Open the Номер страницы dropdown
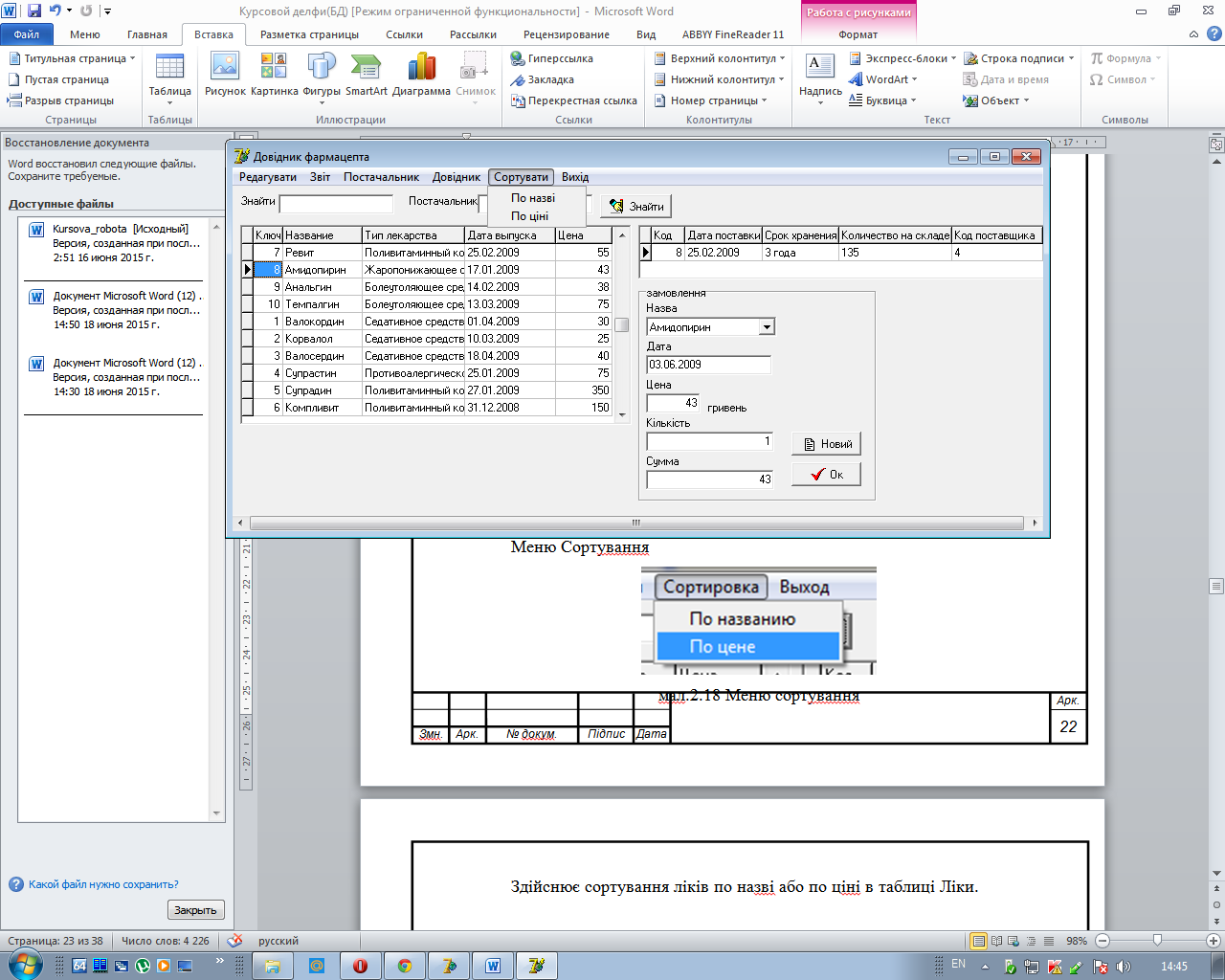1225x980 pixels. click(713, 100)
